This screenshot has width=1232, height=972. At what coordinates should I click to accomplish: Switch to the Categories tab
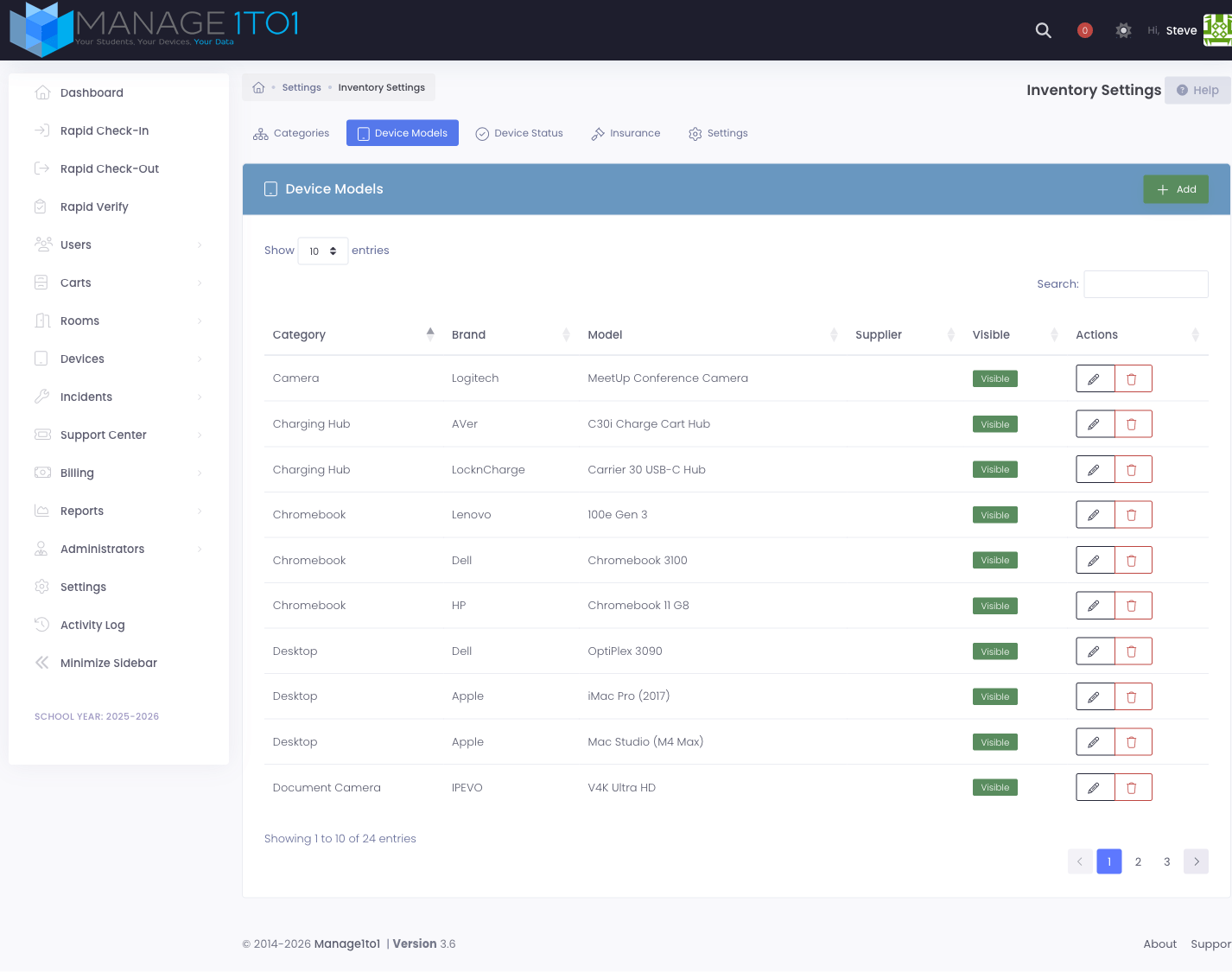click(291, 133)
